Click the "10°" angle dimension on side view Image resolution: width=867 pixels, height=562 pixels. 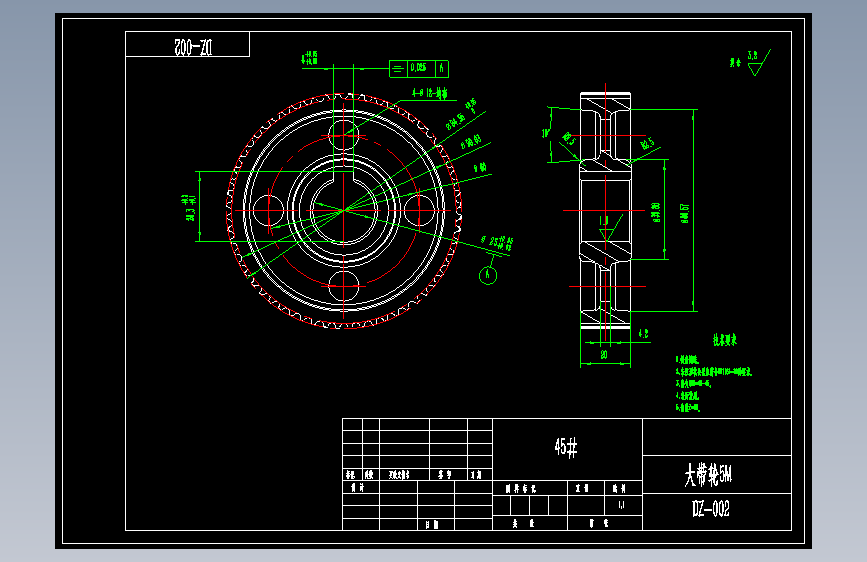pos(545,133)
